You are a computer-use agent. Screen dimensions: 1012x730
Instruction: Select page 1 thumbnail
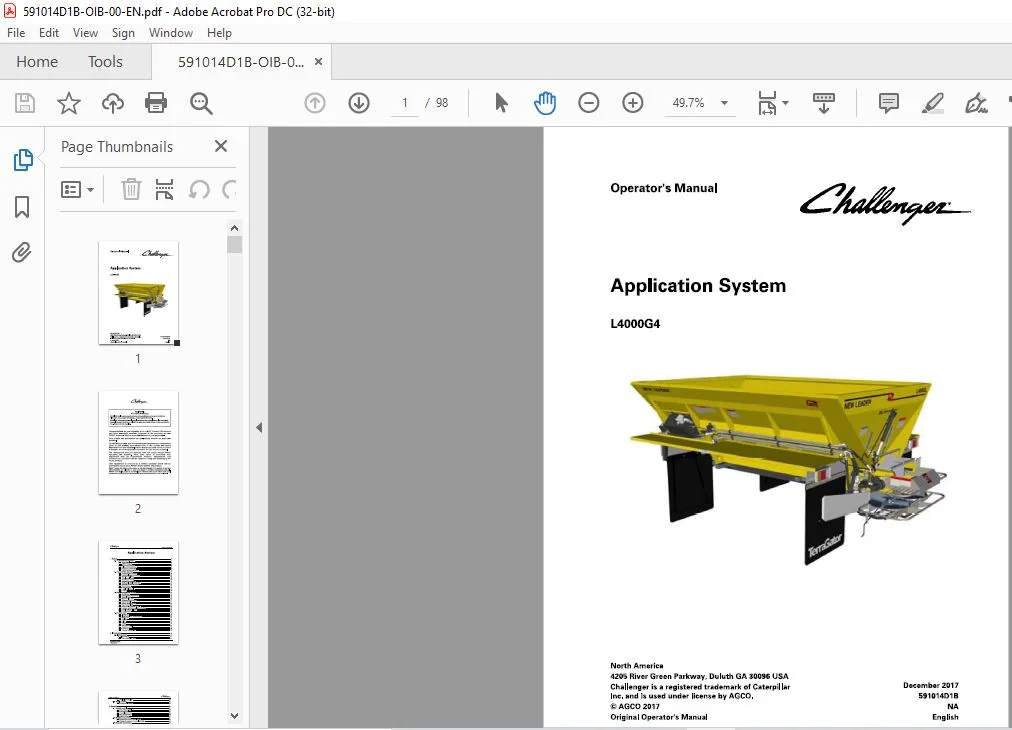(x=138, y=293)
